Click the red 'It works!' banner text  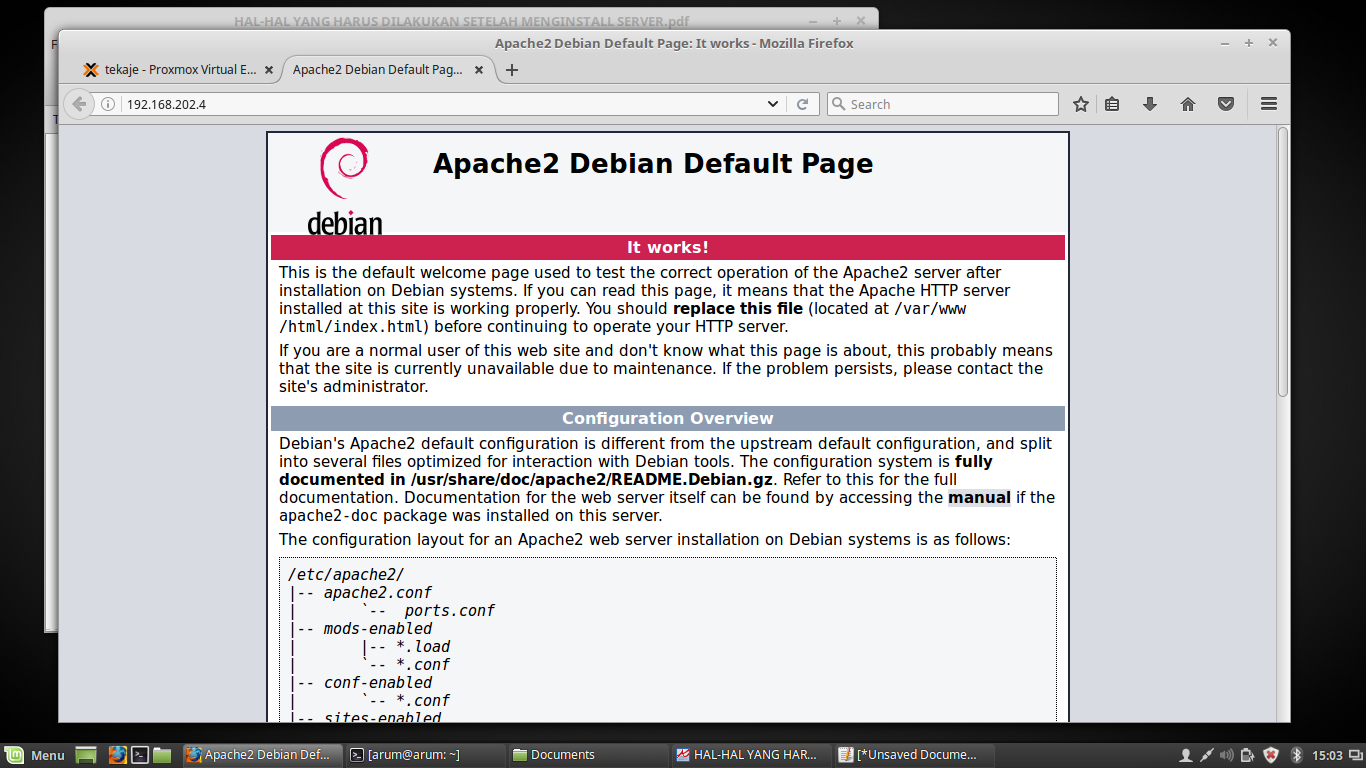(x=667, y=248)
